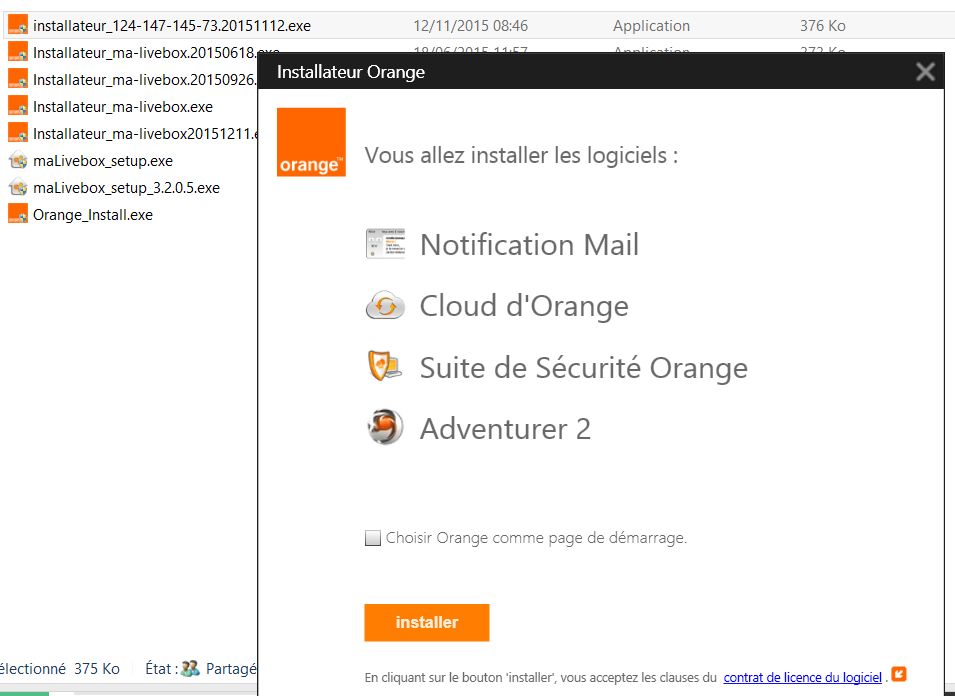The width and height of the screenshot is (955, 696).
Task: Click the 'Installateur Orange' title bar text
Action: pos(350,72)
